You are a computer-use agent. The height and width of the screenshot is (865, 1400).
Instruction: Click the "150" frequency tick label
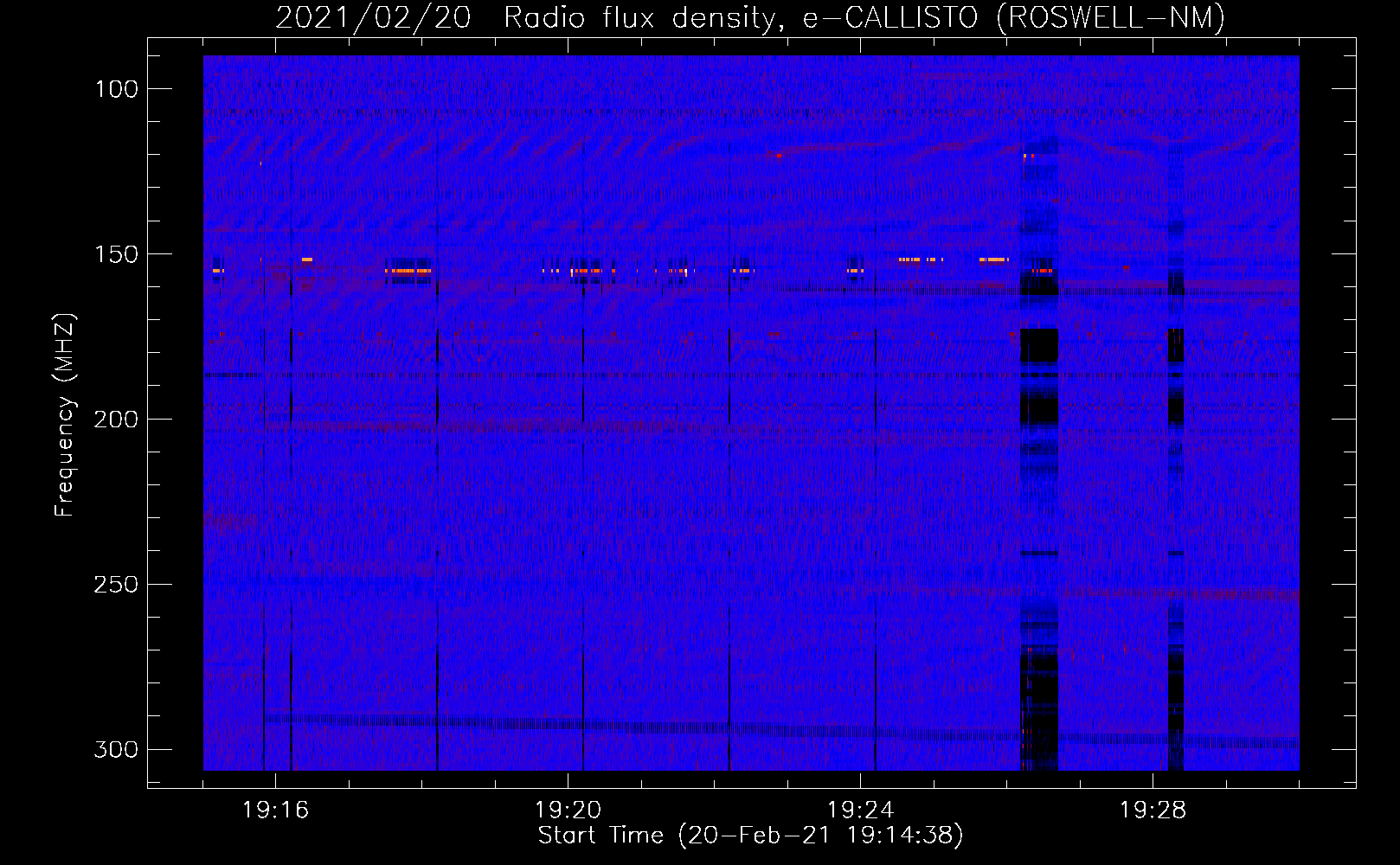coord(117,254)
